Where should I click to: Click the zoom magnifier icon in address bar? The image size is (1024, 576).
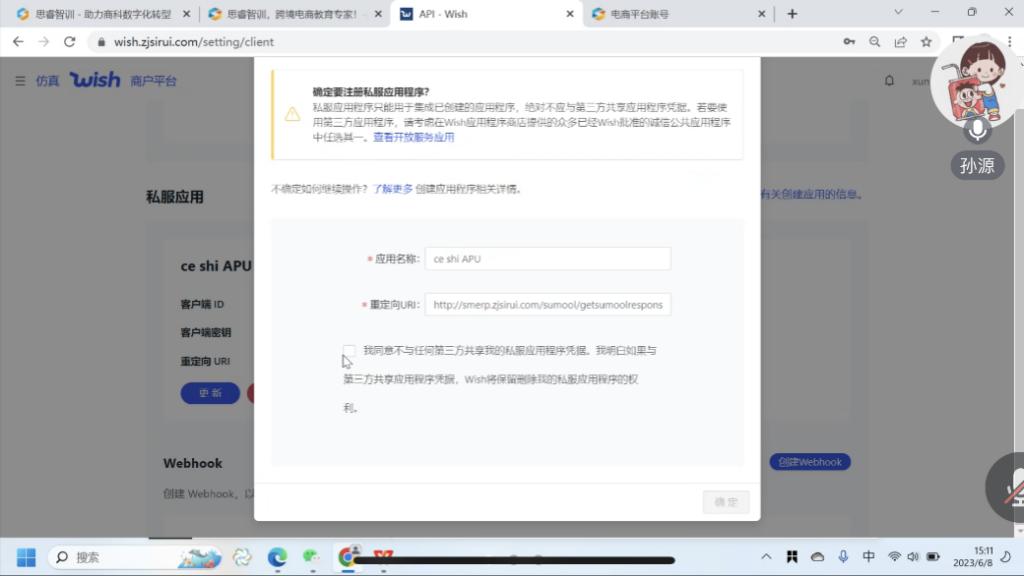tap(875, 42)
